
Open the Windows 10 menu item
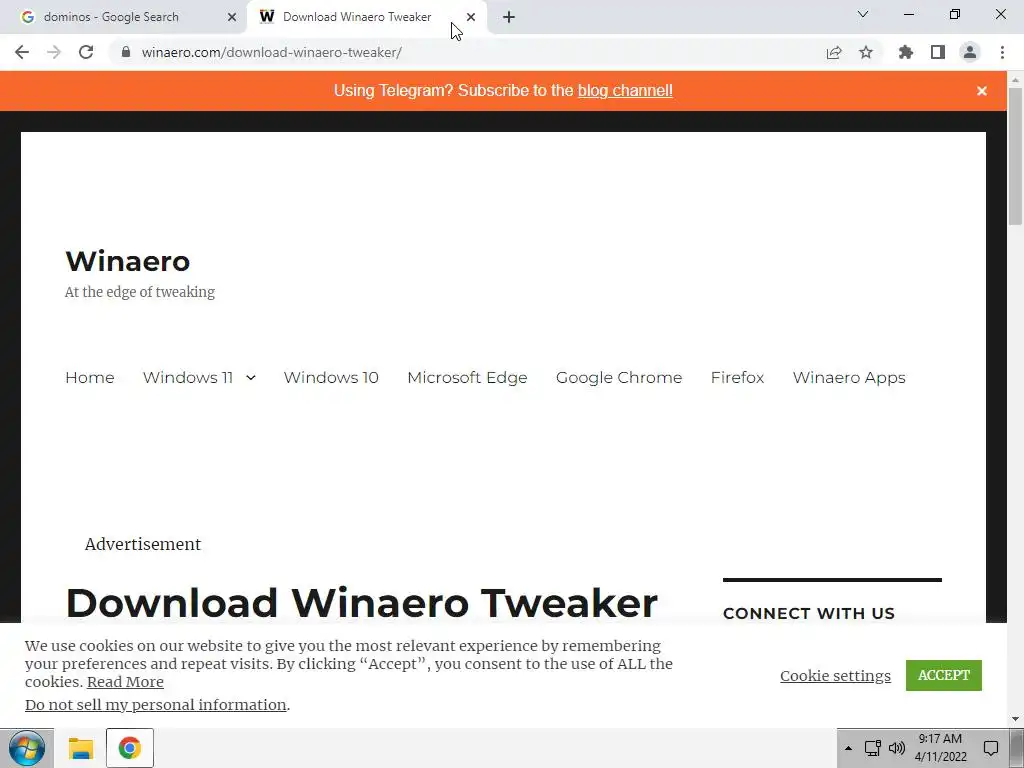pyautogui.click(x=331, y=377)
